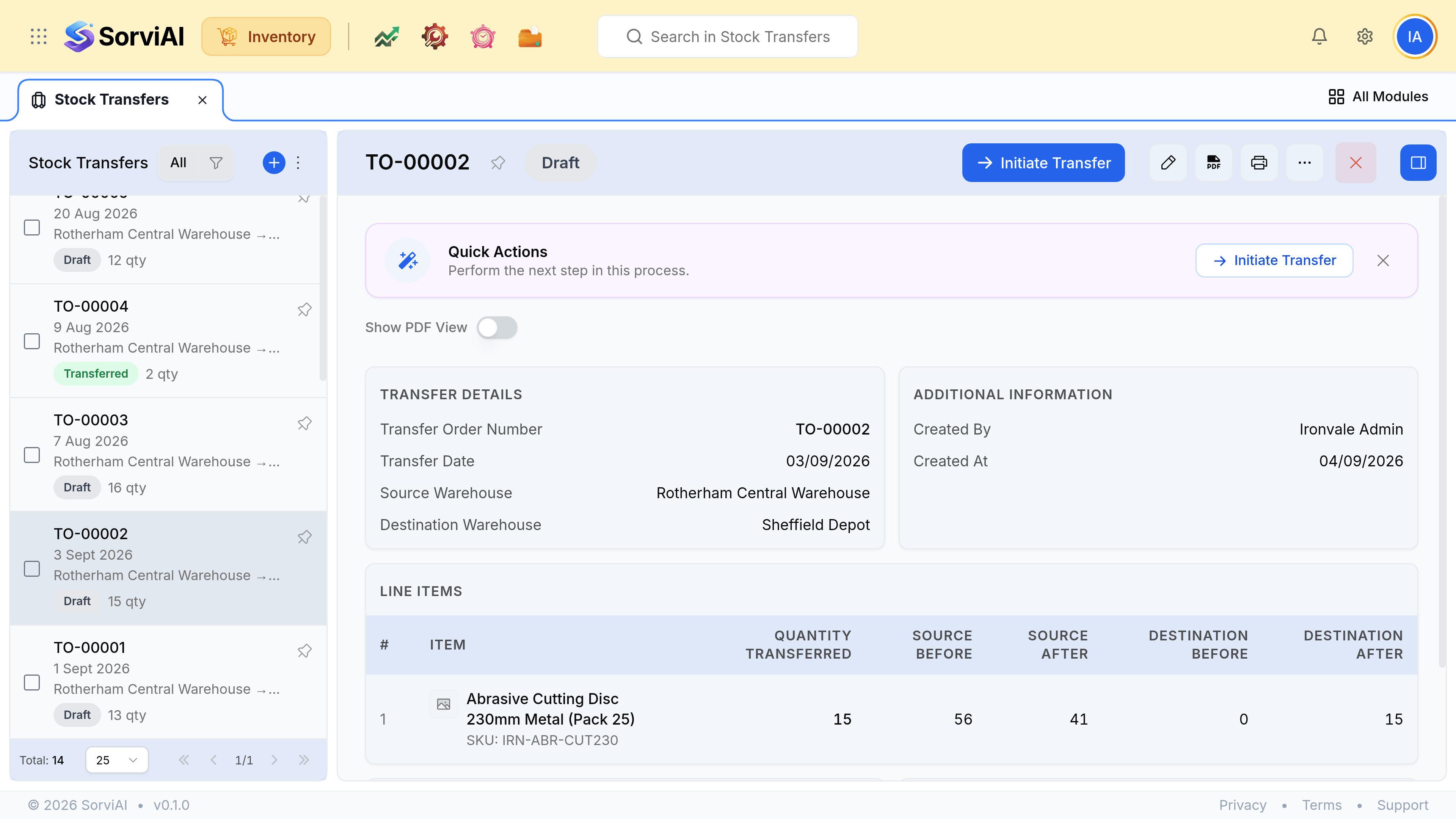Check the 20 Aug 2026 transfer checkbox

tap(31, 228)
